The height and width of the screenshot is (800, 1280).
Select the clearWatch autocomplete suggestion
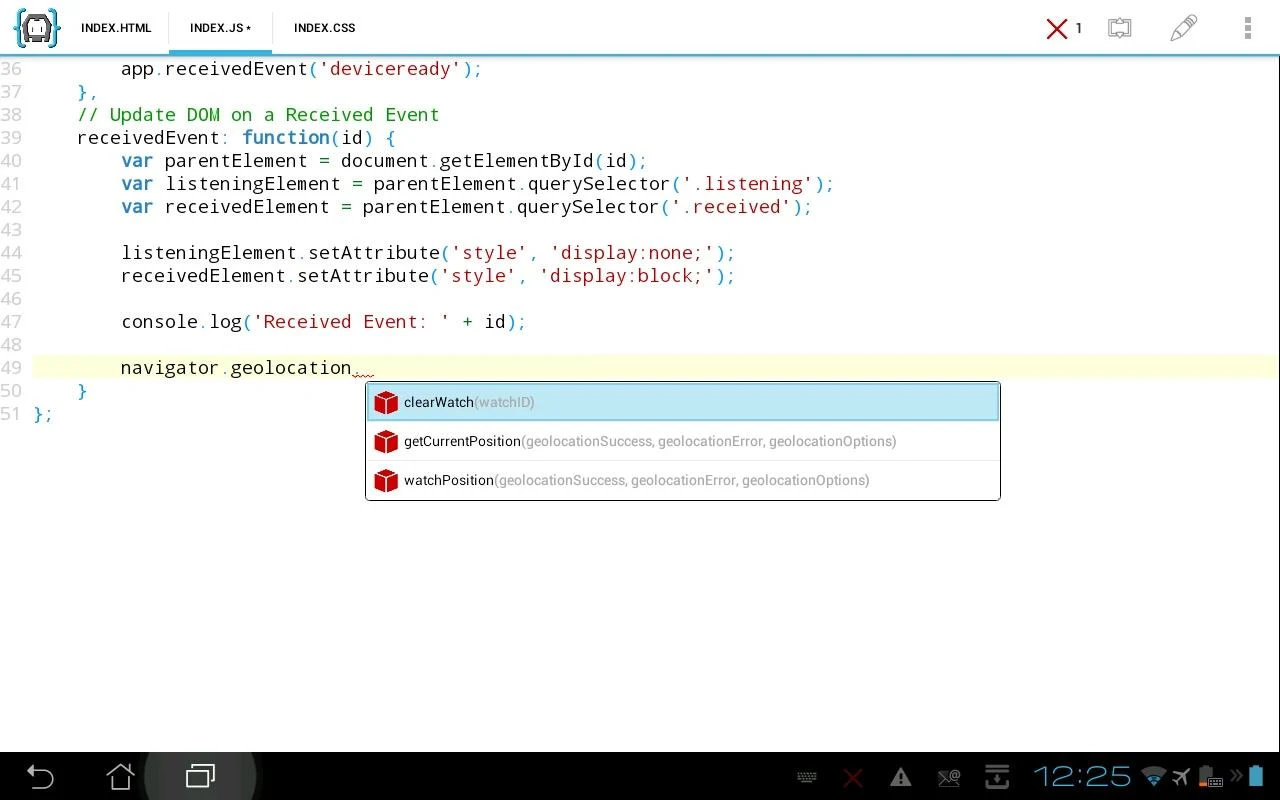click(683, 402)
